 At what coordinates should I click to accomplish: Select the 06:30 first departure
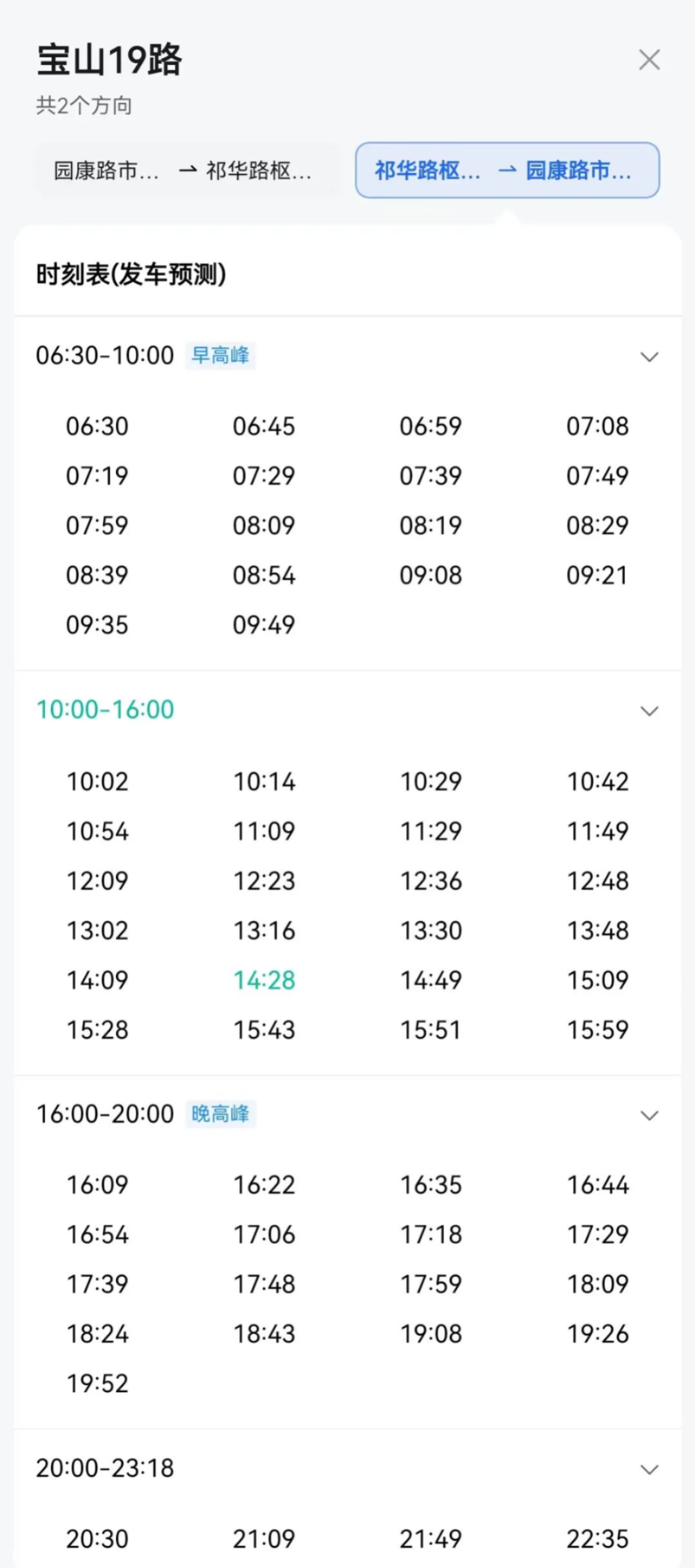click(x=97, y=426)
